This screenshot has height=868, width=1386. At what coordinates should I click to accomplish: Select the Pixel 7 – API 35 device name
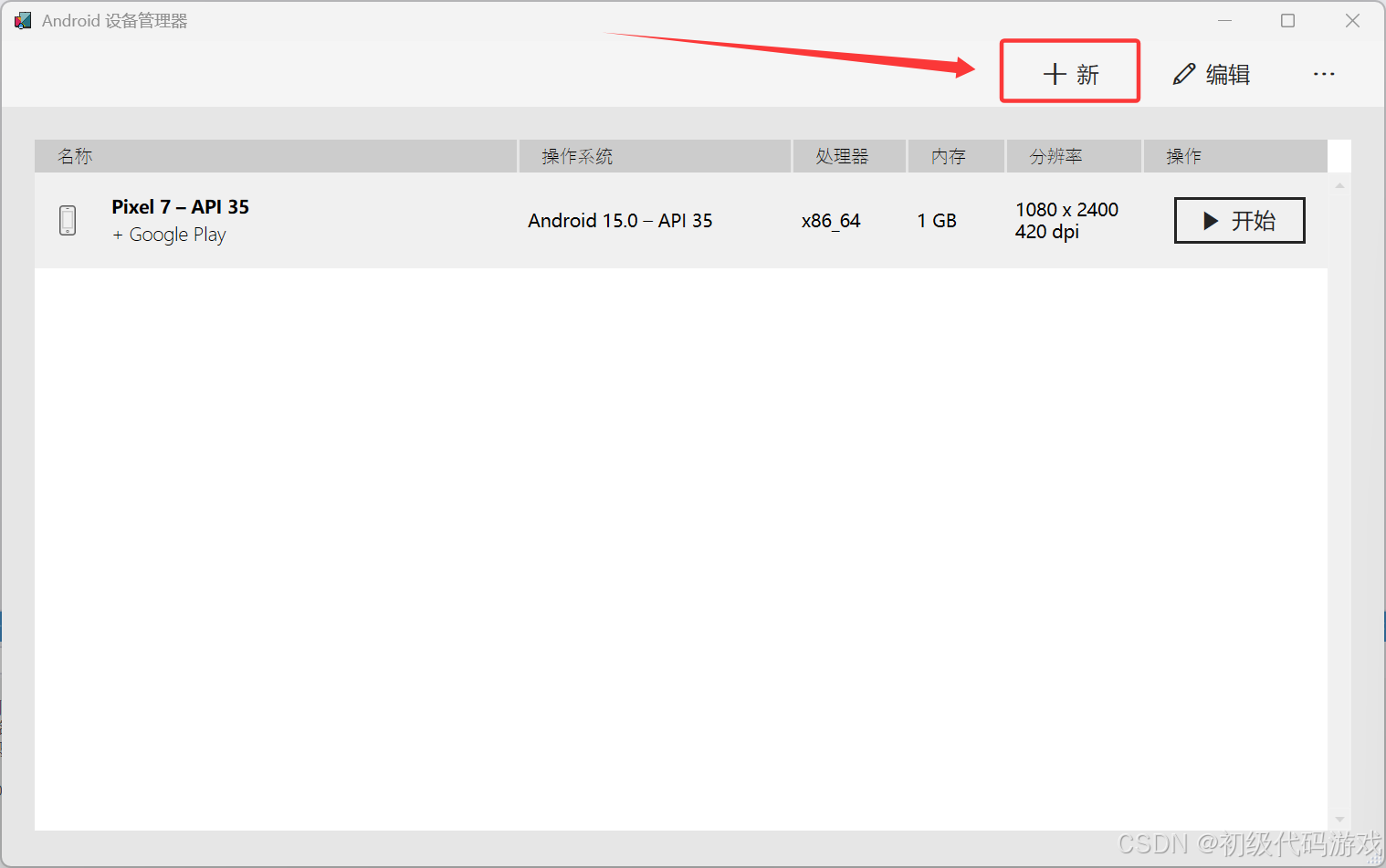[180, 207]
